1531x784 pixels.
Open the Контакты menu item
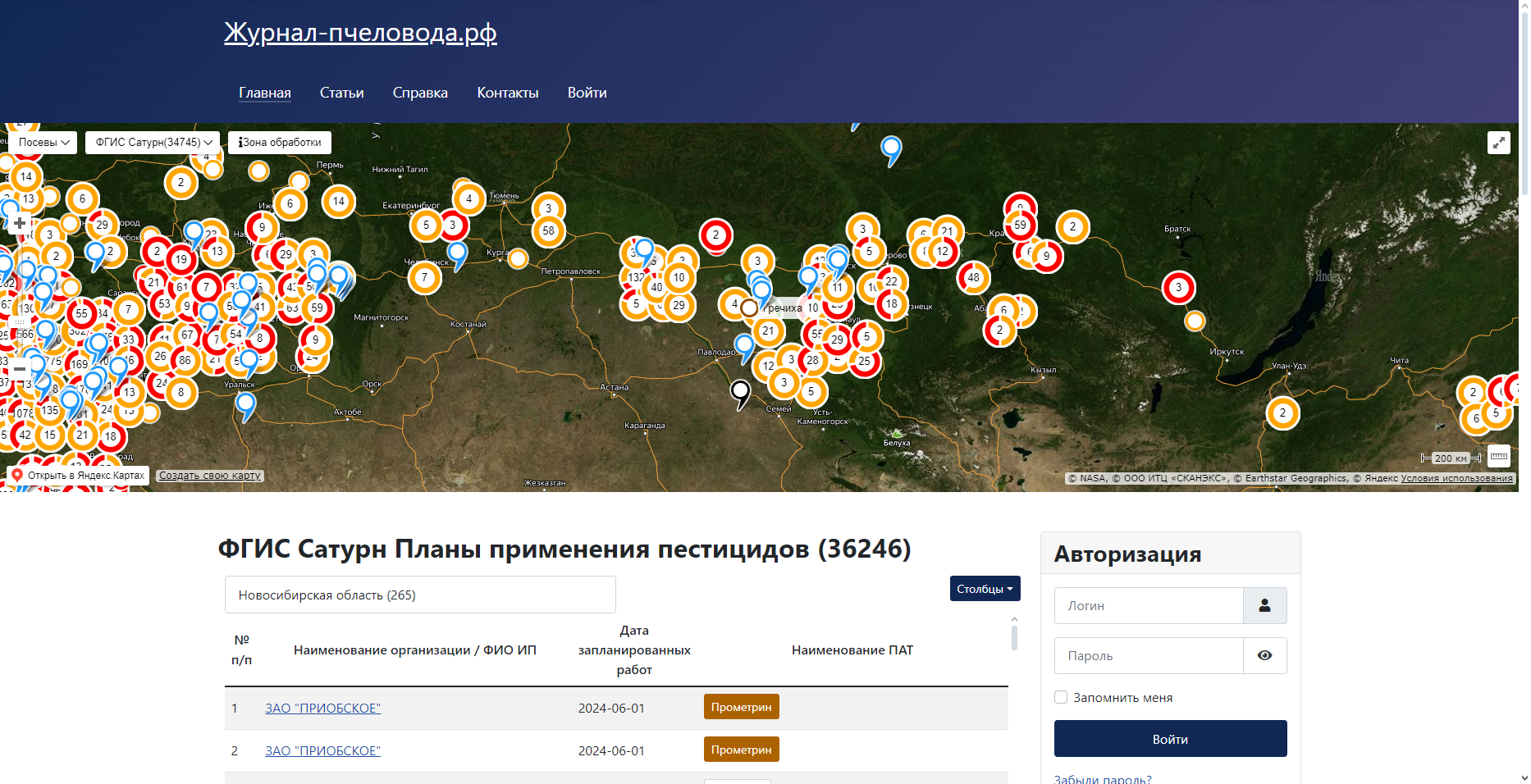pyautogui.click(x=508, y=93)
